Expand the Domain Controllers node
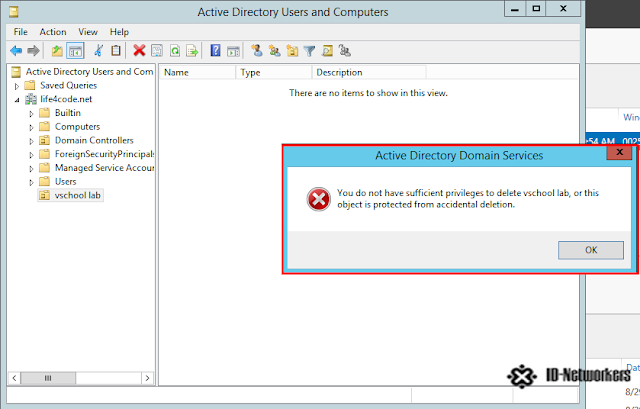 pos(31,141)
